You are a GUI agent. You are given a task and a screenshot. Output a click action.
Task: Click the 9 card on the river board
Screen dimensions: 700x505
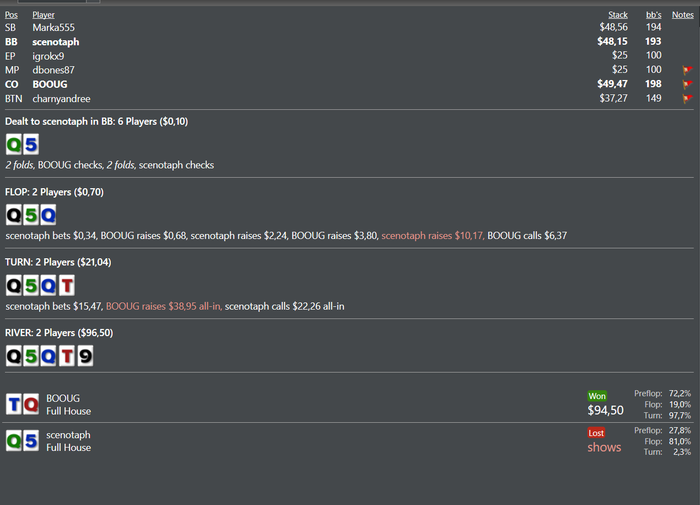(x=85, y=355)
